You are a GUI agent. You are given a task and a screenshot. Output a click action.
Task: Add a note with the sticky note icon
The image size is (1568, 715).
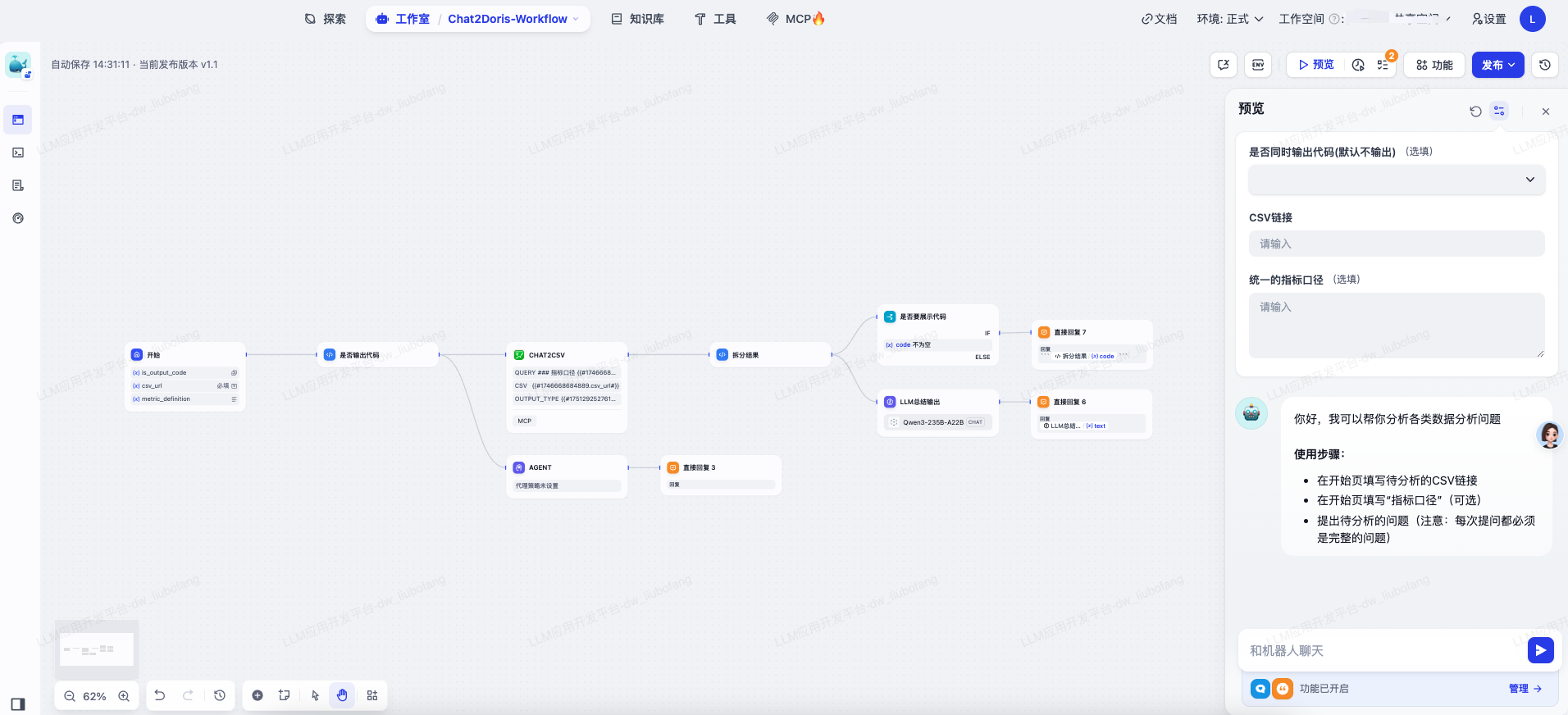[284, 695]
